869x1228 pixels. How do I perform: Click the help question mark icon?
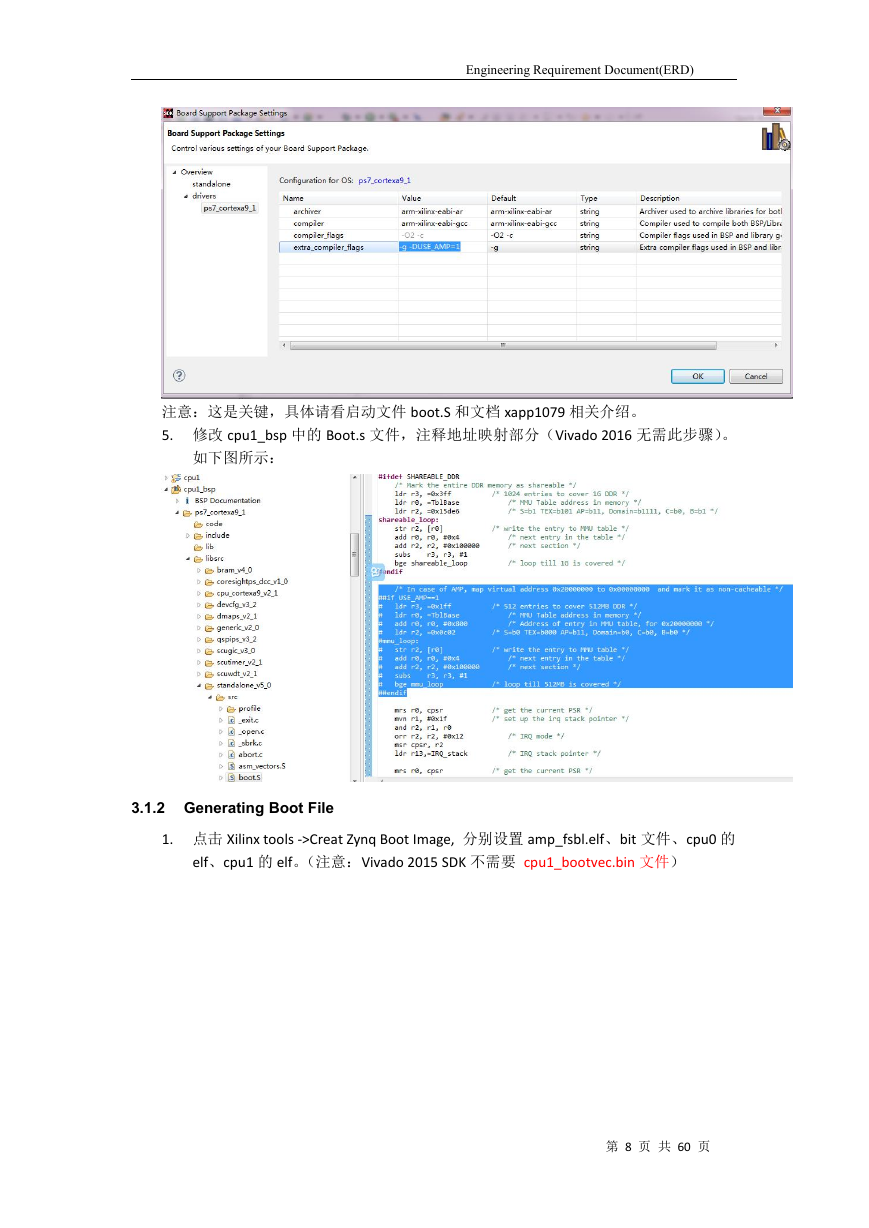click(x=179, y=376)
